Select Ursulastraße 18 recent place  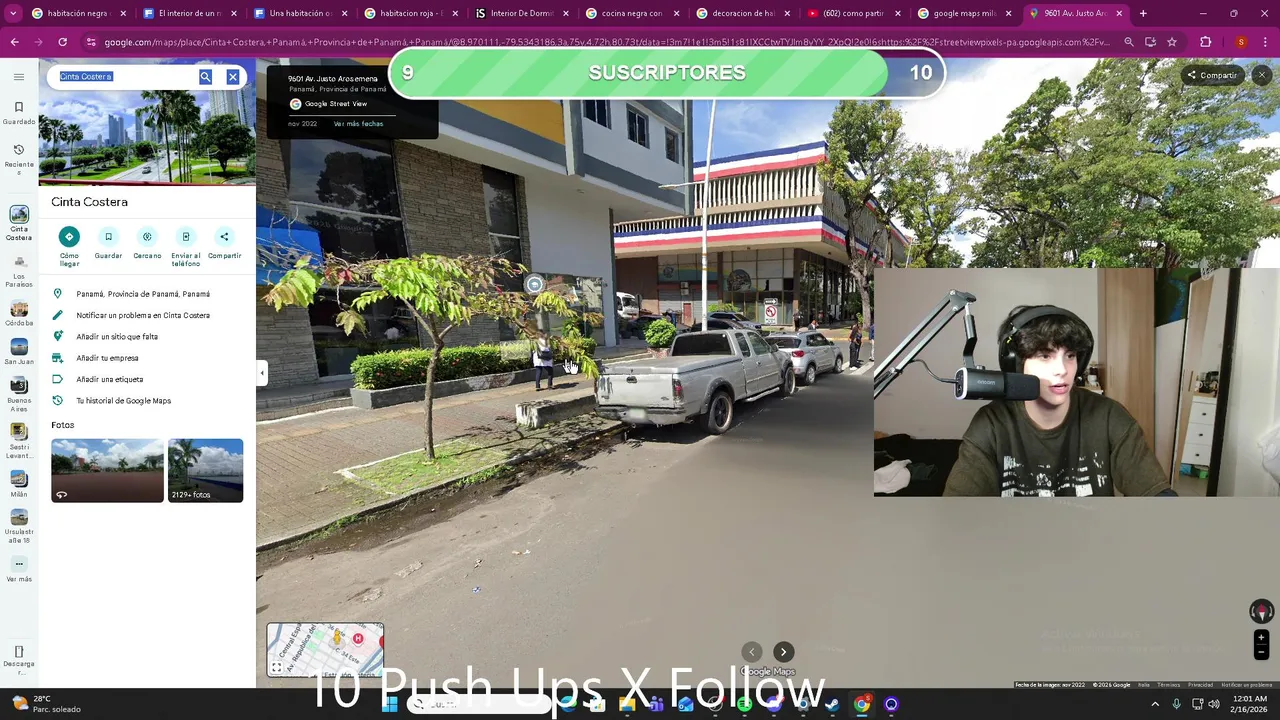pyautogui.click(x=19, y=527)
